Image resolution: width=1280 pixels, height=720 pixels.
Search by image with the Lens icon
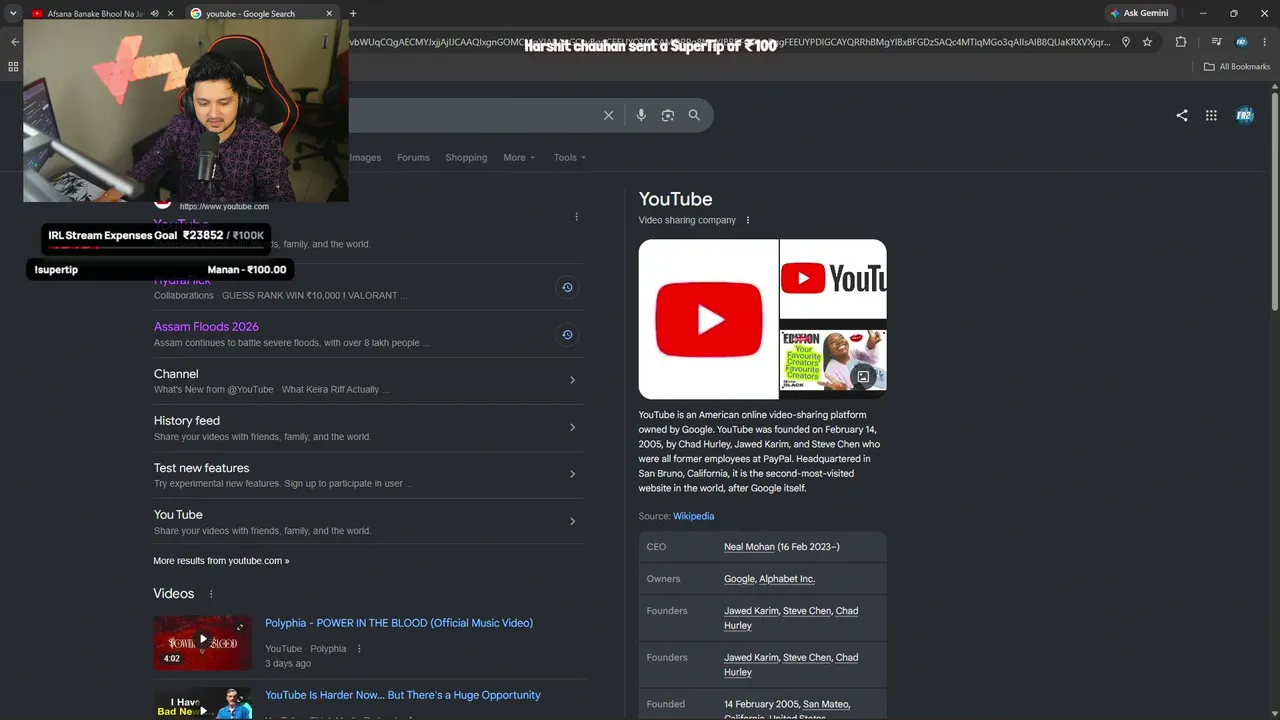pyautogui.click(x=668, y=115)
